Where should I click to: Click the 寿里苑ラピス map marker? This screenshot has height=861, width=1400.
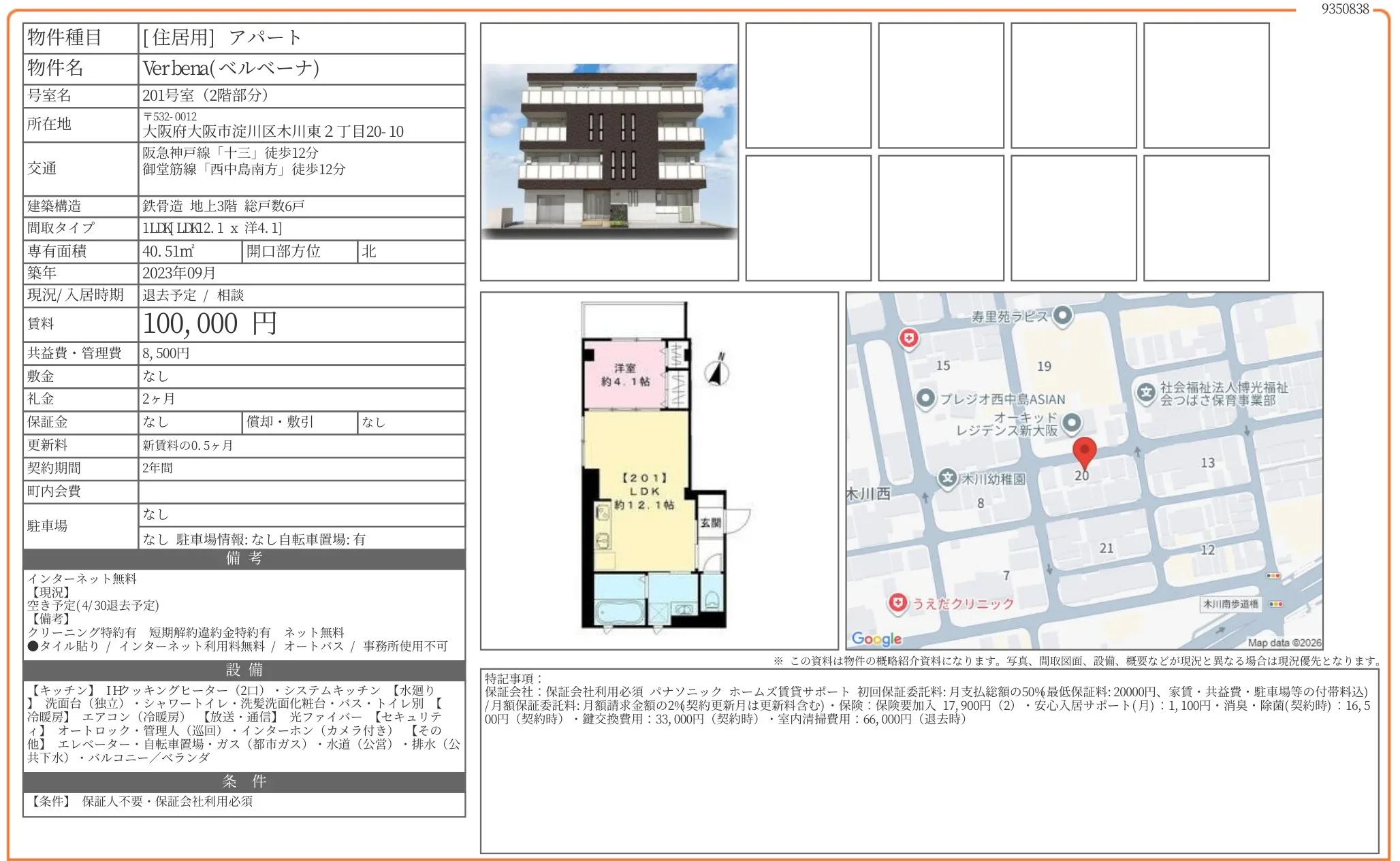(x=1062, y=315)
